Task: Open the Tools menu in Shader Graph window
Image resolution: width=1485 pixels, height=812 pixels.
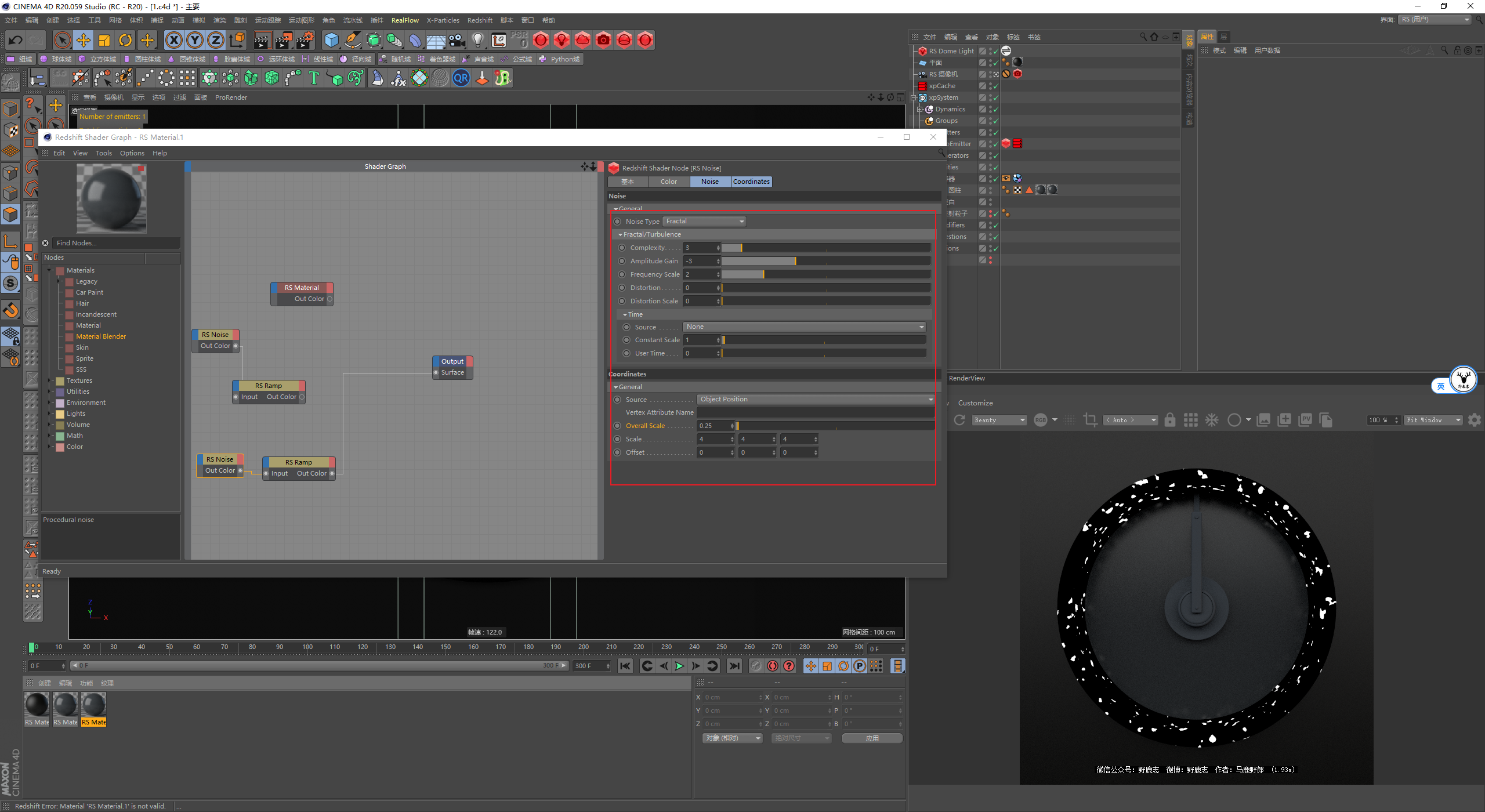Action: pos(104,153)
